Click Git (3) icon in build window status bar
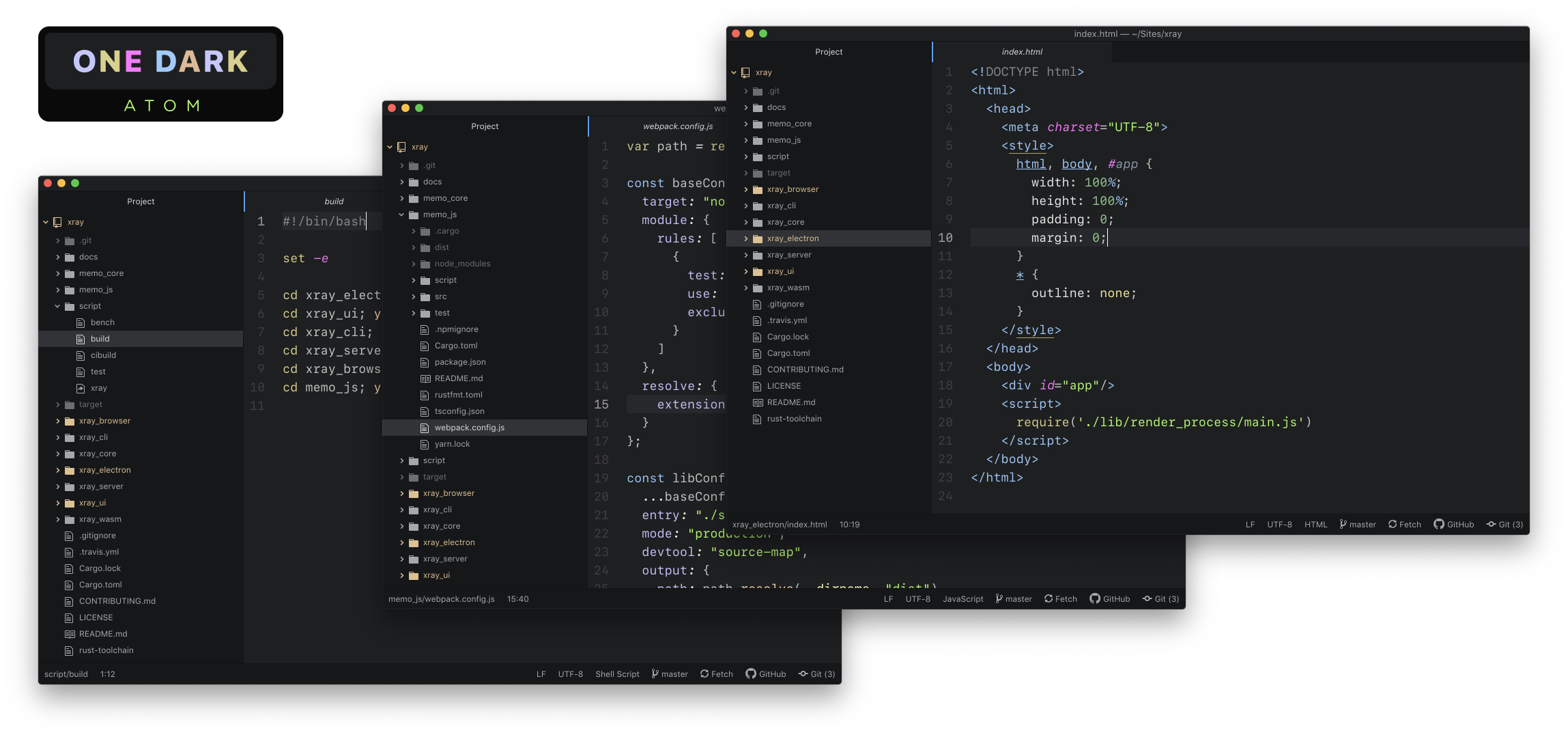Image resolution: width=1568 pixels, height=735 pixels. (x=803, y=674)
